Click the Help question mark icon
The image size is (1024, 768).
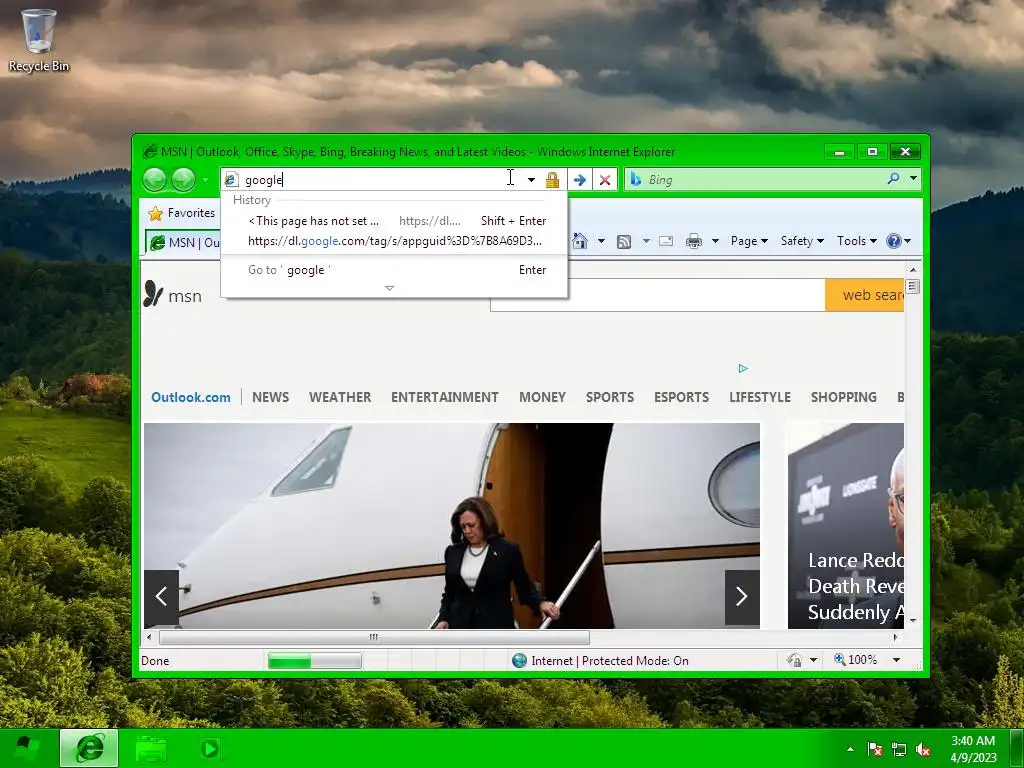893,241
